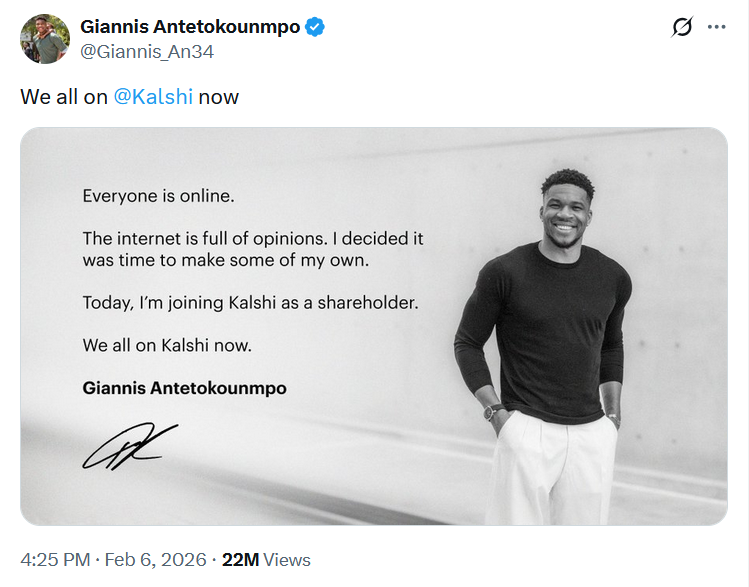749x587 pixels.
Task: Open the 22M Views count
Action: (x=266, y=560)
